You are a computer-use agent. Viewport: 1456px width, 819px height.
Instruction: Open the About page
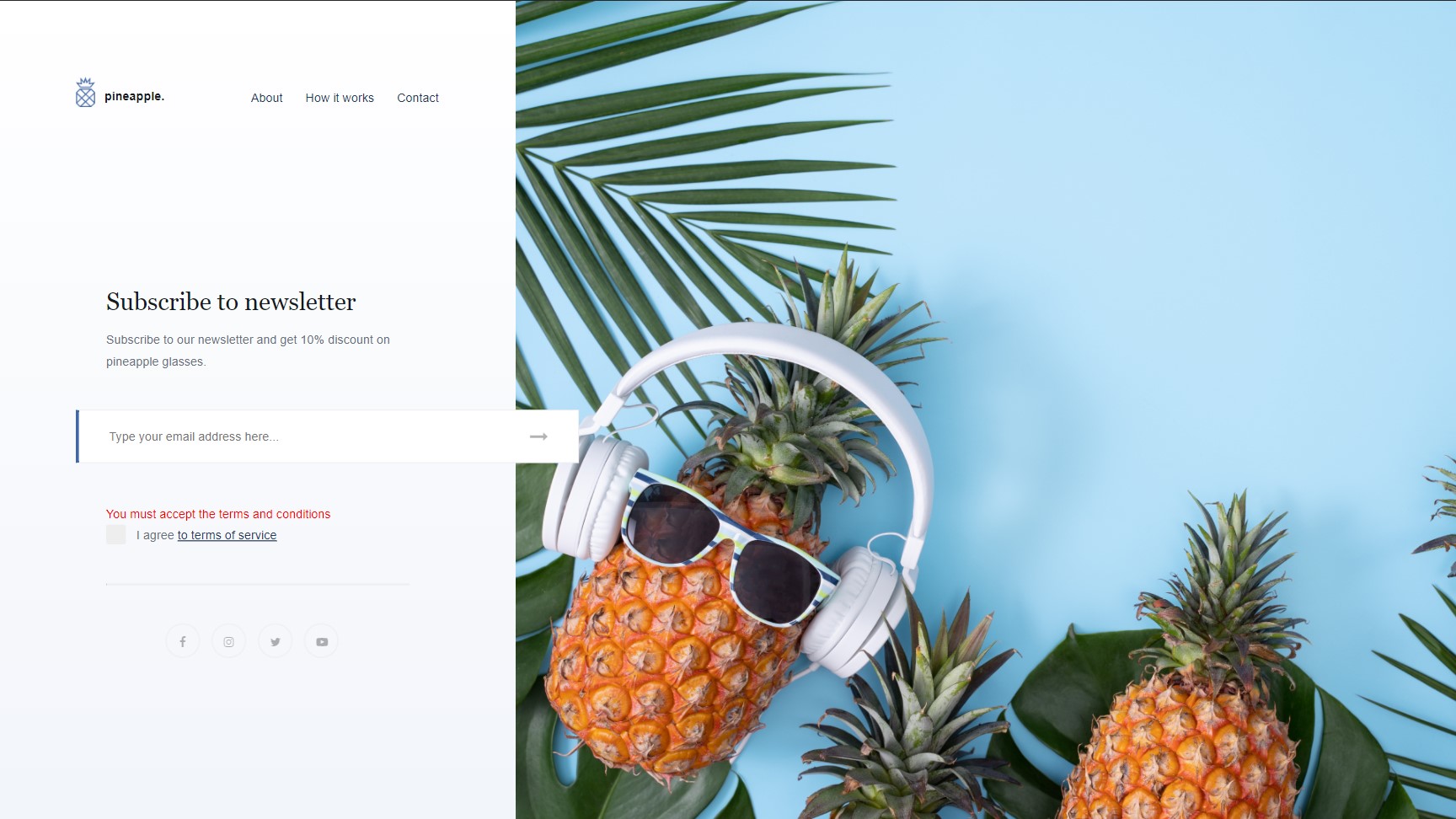point(267,98)
